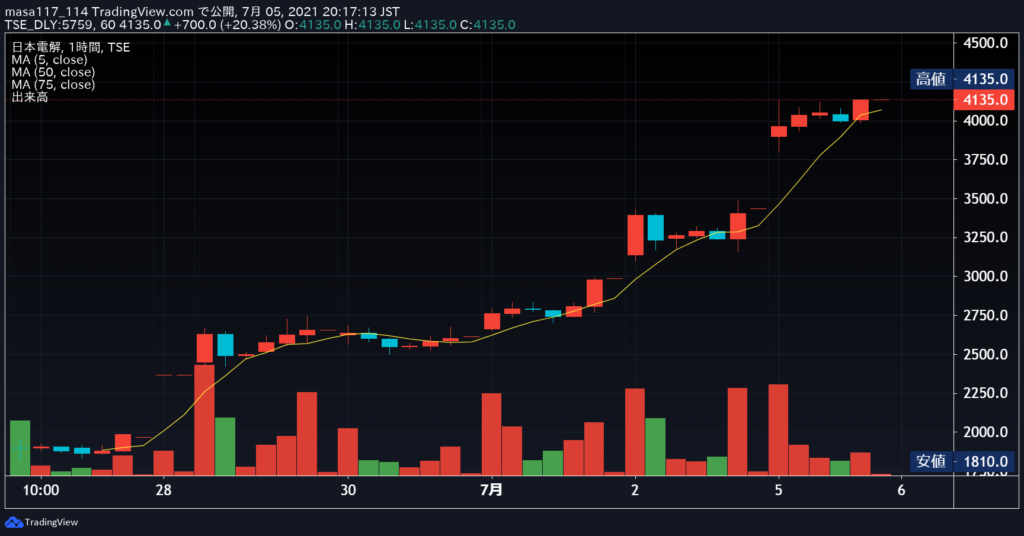Click the H:4135.0 high value in header
Image resolution: width=1024 pixels, height=536 pixels.
point(372,25)
